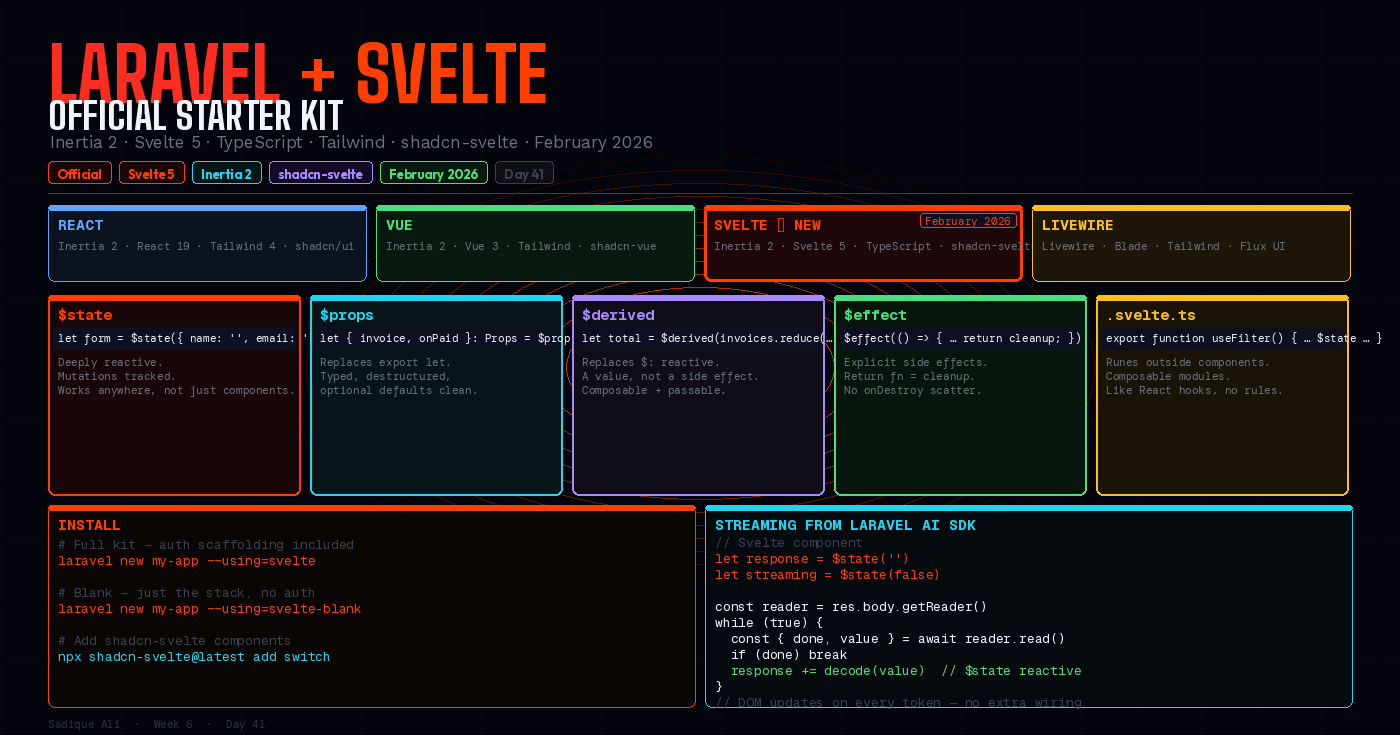Click the "--using=svelte-blank" install command
The width and height of the screenshot is (1400, 735).
(x=209, y=608)
